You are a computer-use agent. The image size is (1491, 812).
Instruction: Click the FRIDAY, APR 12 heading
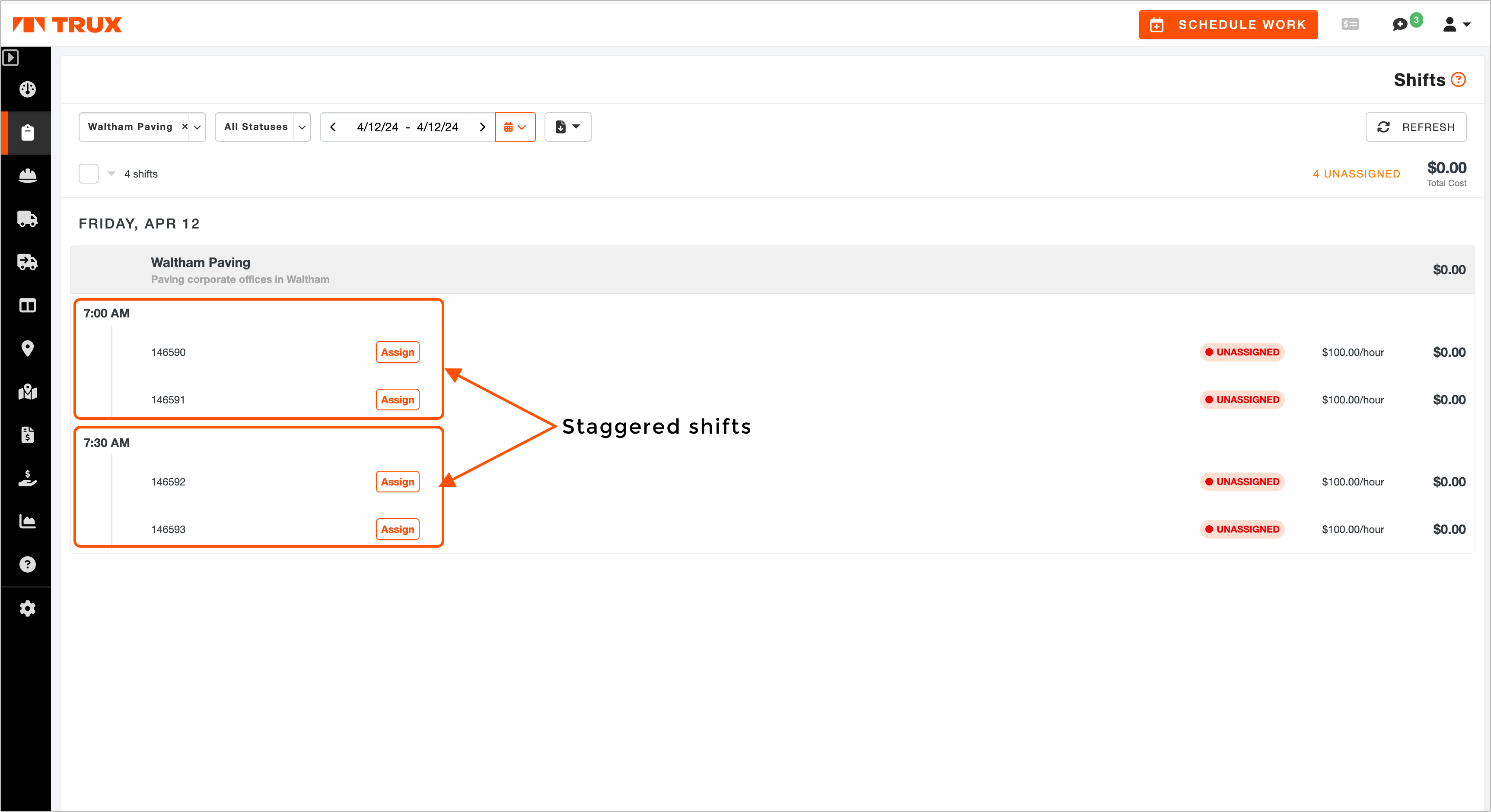click(139, 224)
